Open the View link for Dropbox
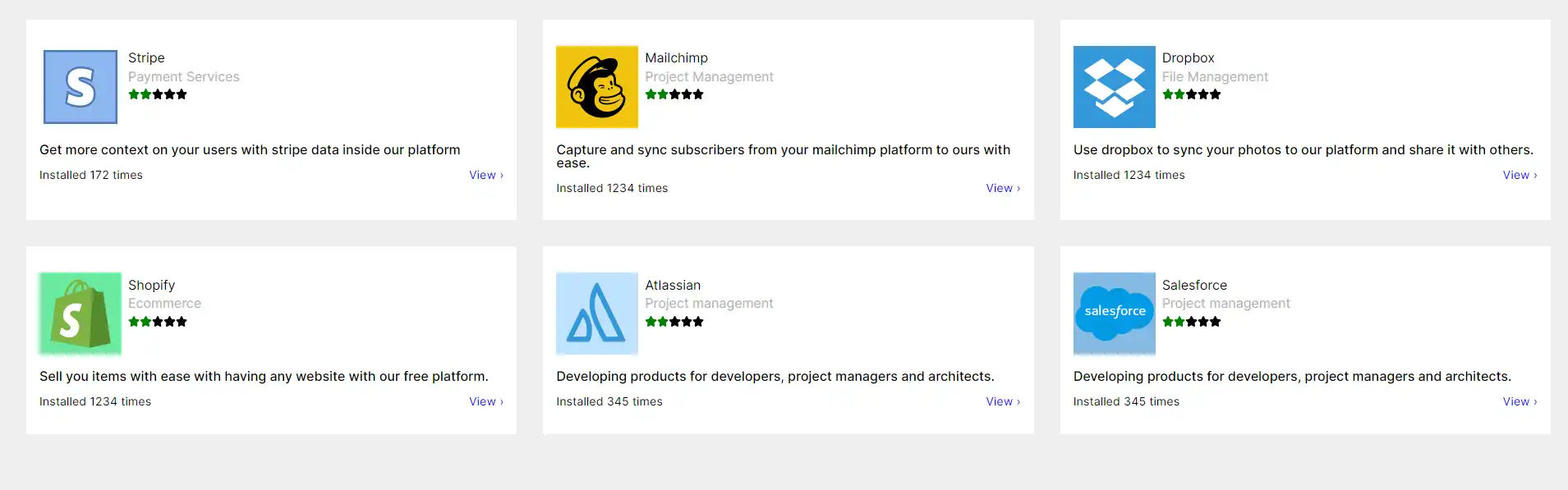The width and height of the screenshot is (1568, 490). pos(1519,175)
